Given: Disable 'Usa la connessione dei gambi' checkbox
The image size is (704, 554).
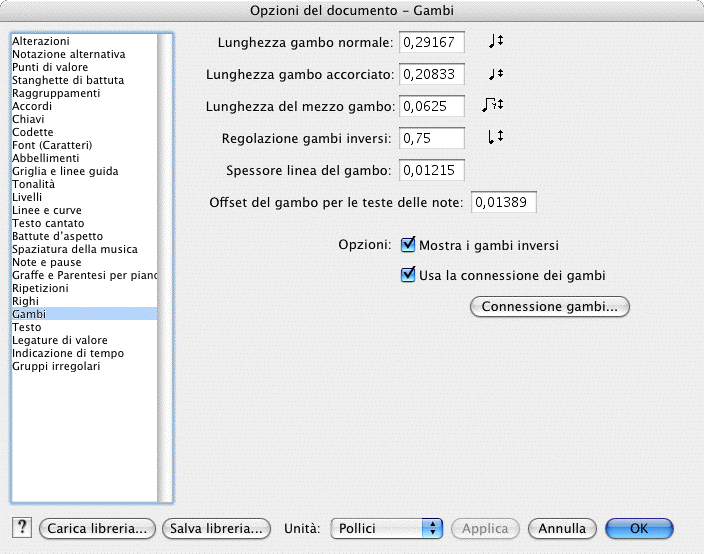Looking at the screenshot, I should click(408, 275).
